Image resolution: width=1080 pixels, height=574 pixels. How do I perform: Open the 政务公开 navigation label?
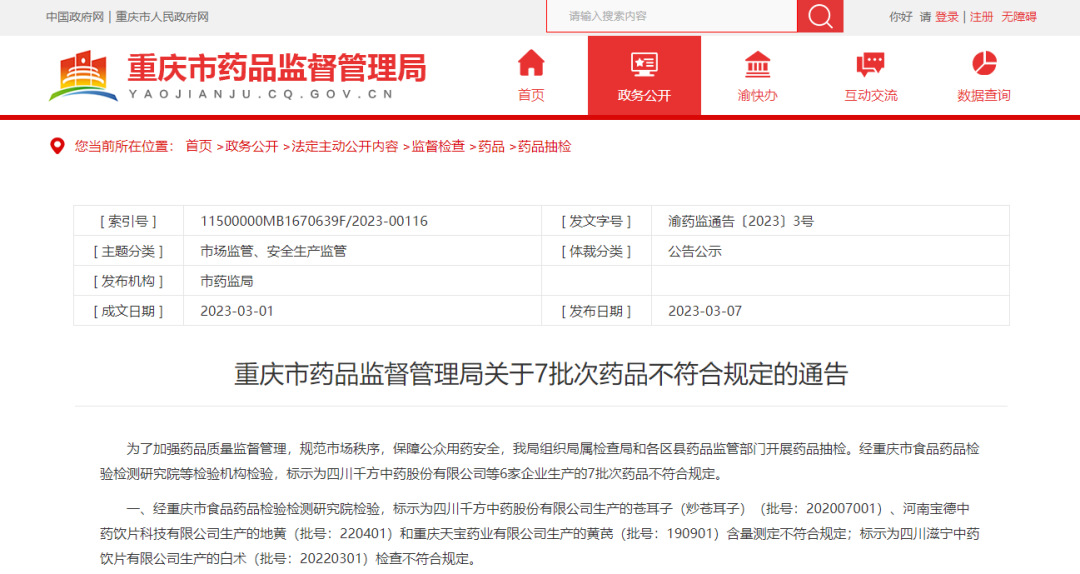click(x=644, y=95)
